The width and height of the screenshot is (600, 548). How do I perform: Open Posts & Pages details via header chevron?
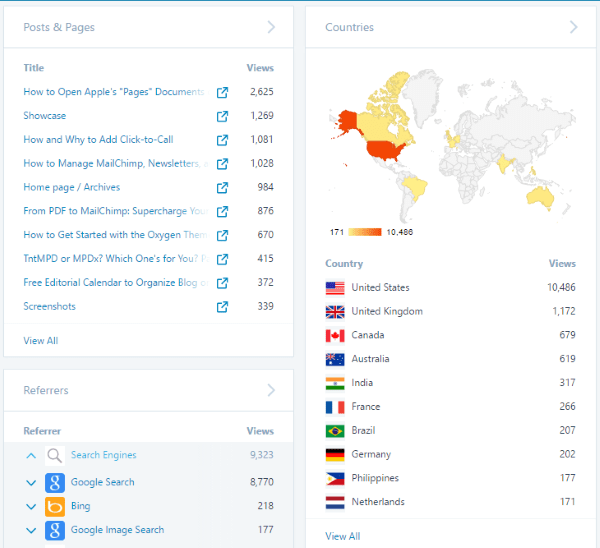click(x=271, y=27)
